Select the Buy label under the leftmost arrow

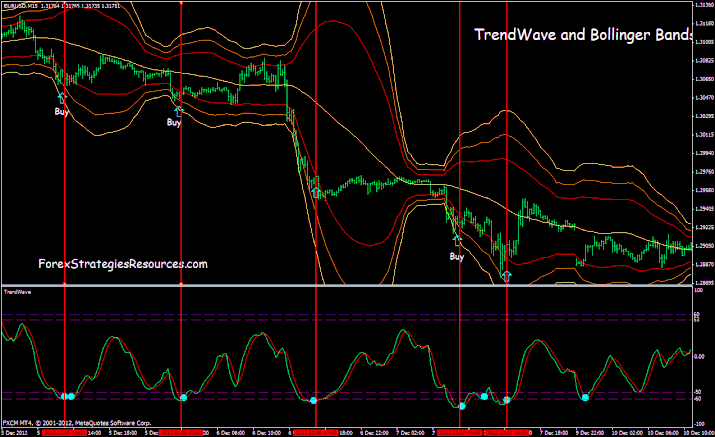(x=62, y=111)
